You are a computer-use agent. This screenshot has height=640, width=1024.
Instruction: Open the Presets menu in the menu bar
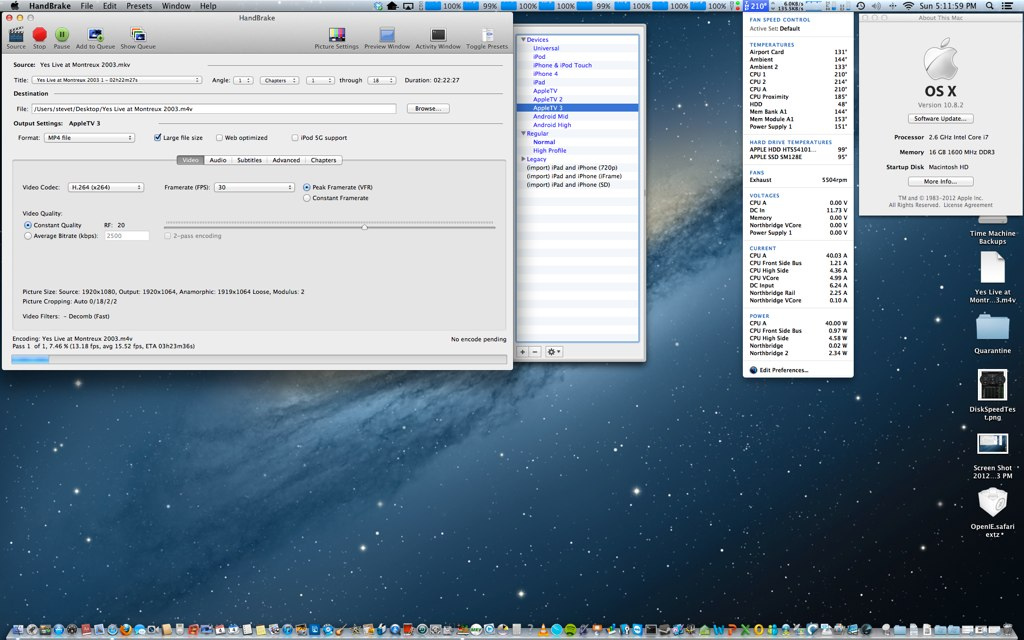(x=139, y=6)
